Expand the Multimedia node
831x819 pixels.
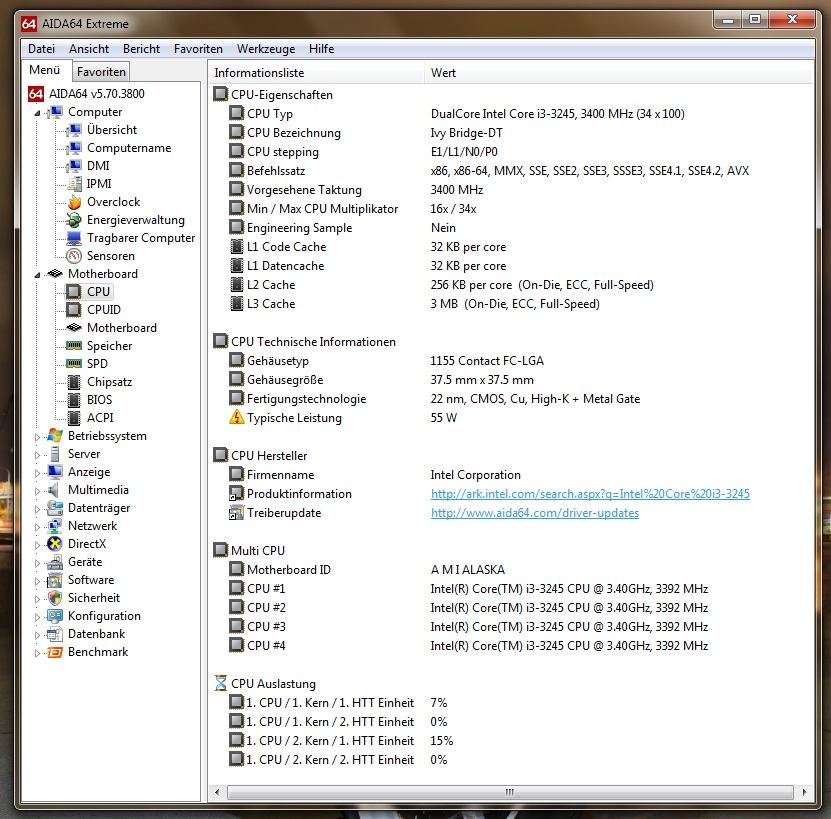tap(37, 491)
